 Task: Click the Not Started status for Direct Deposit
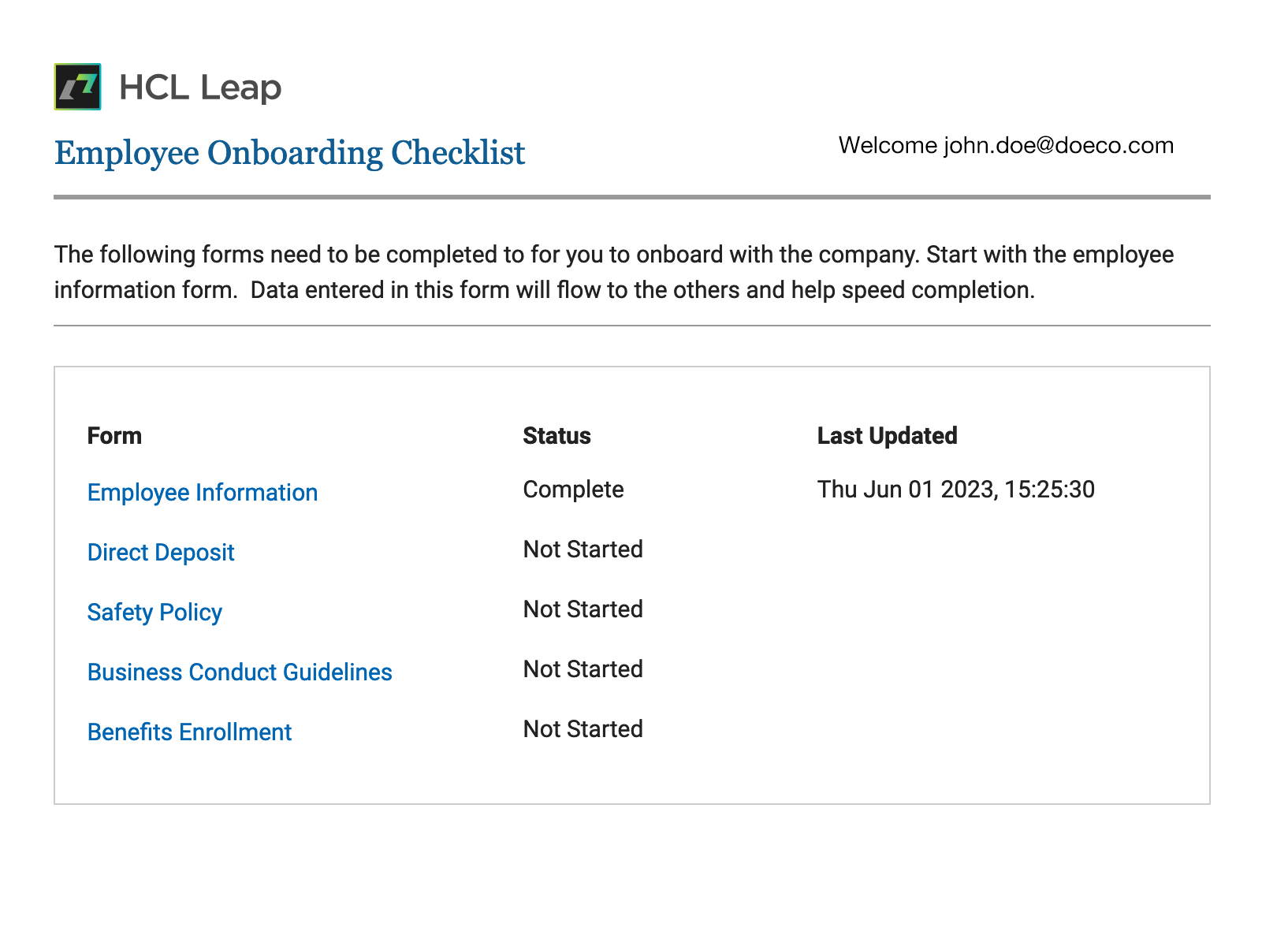[583, 549]
